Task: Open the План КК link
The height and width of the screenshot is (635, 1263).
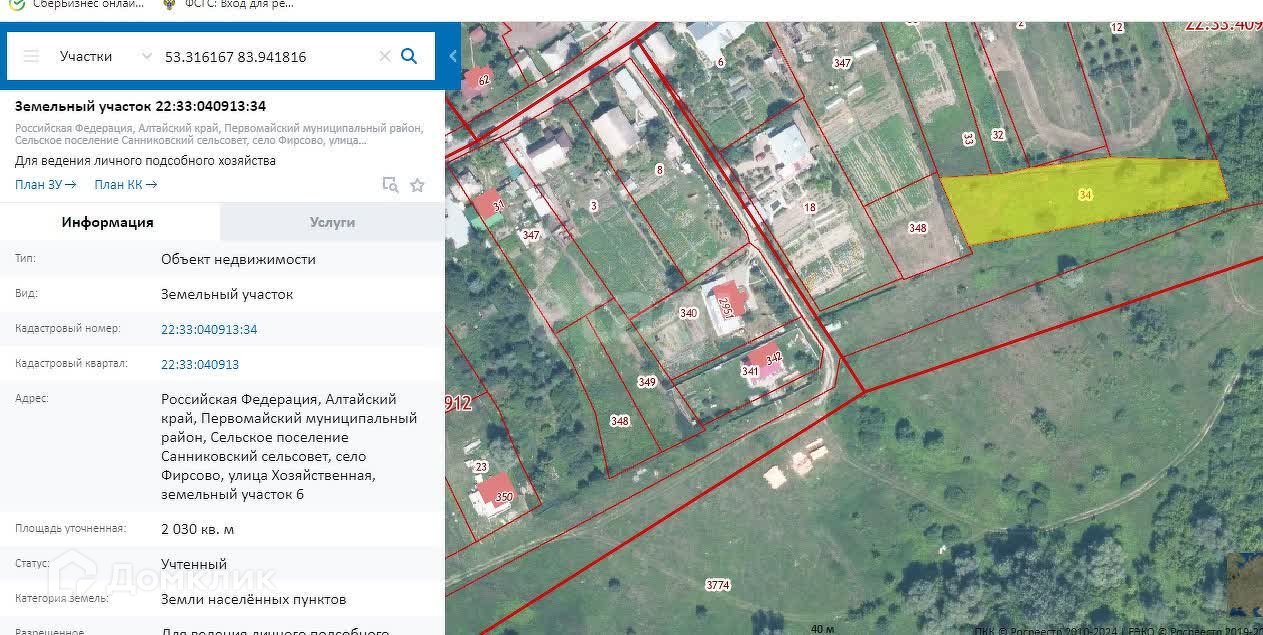Action: (126, 184)
